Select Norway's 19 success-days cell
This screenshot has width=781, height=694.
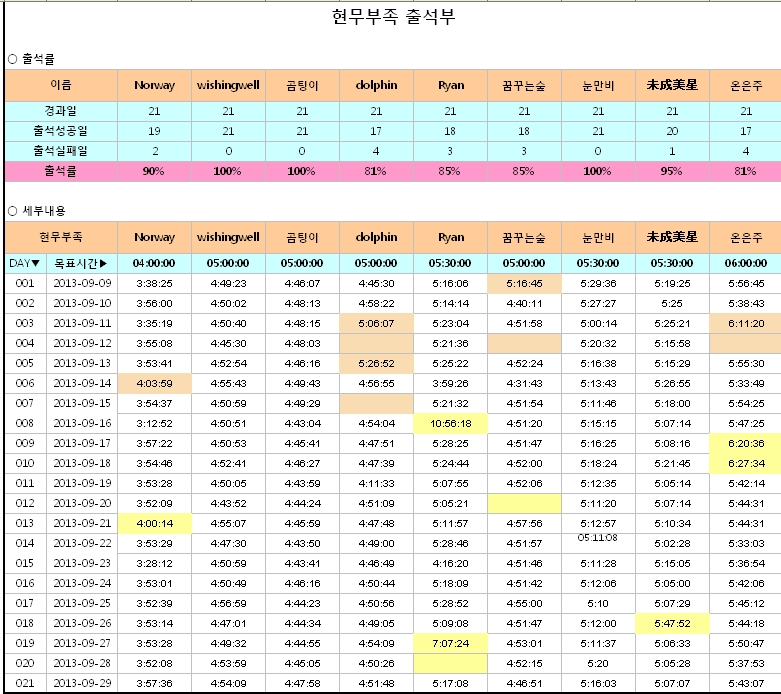click(154, 131)
